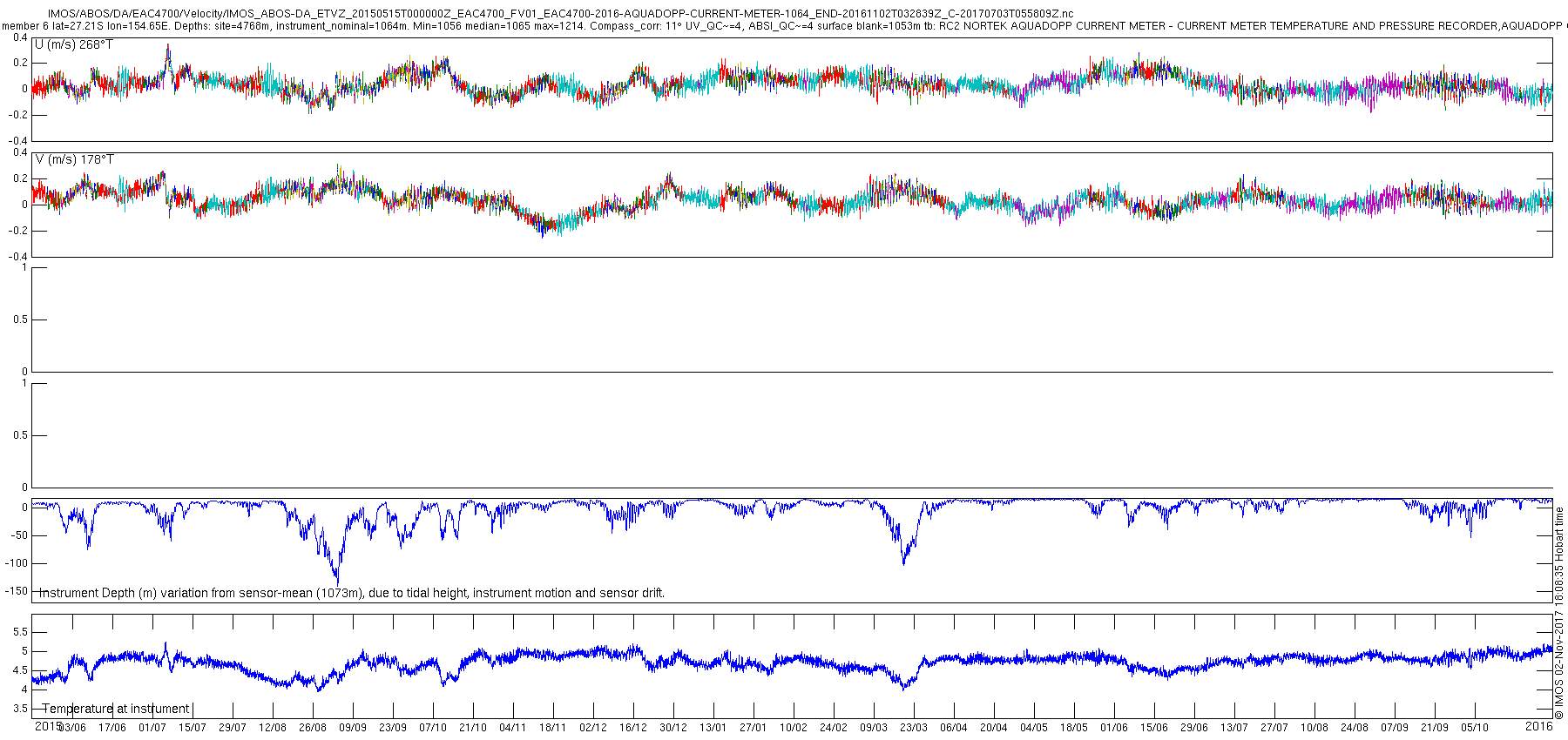Select the 23/03 date tick label
The width and height of the screenshot is (1568, 740).
[914, 728]
